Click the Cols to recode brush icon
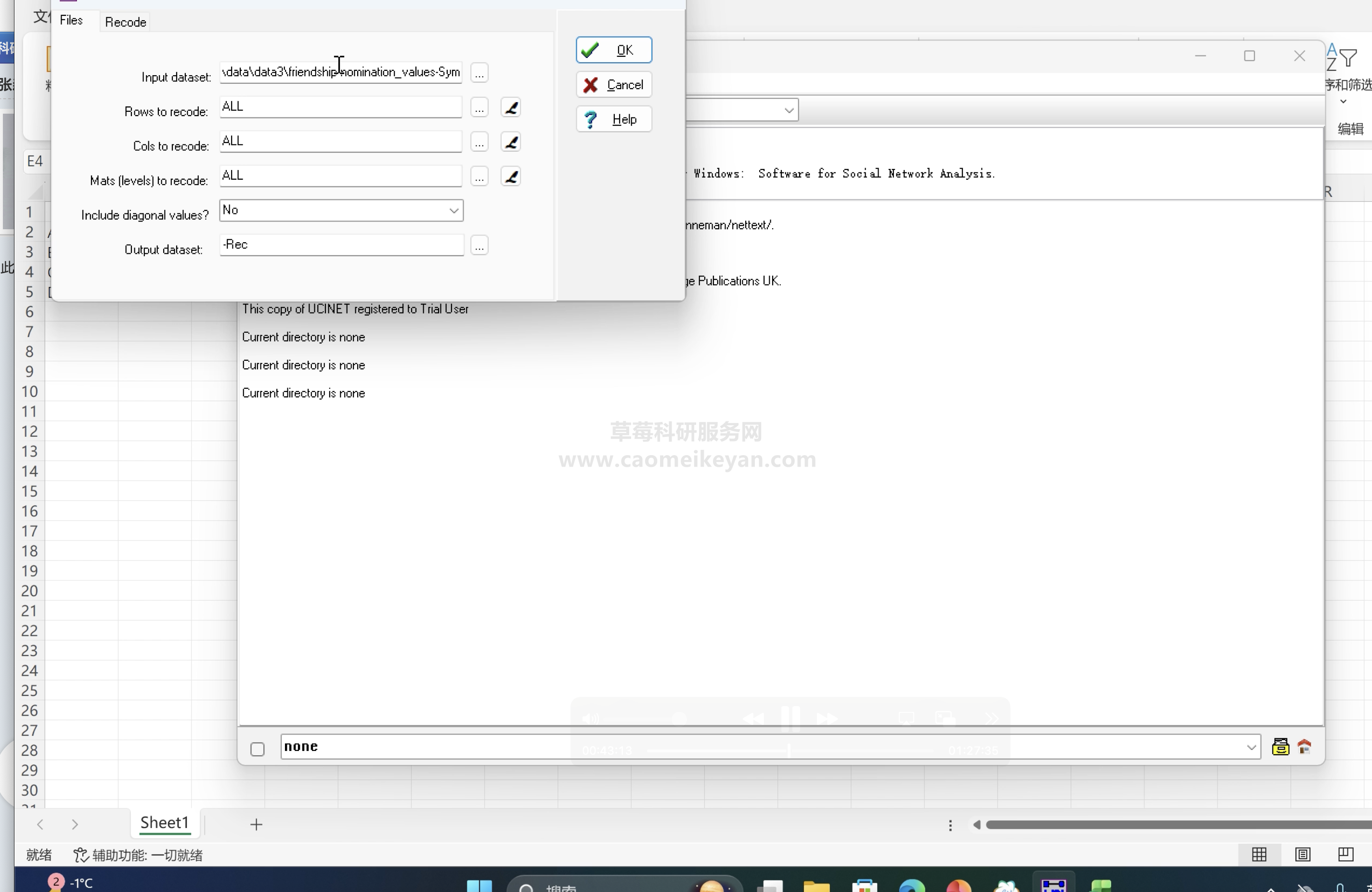This screenshot has height=892, width=1372. (511, 142)
